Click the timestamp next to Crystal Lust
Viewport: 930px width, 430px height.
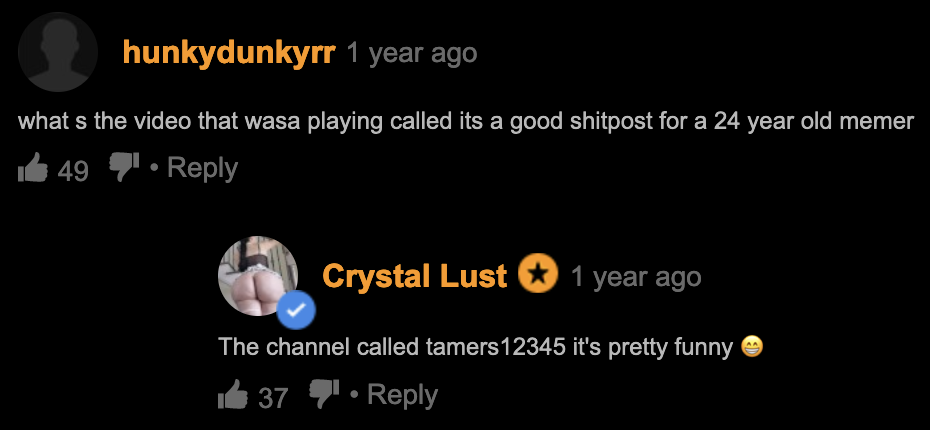tap(636, 277)
